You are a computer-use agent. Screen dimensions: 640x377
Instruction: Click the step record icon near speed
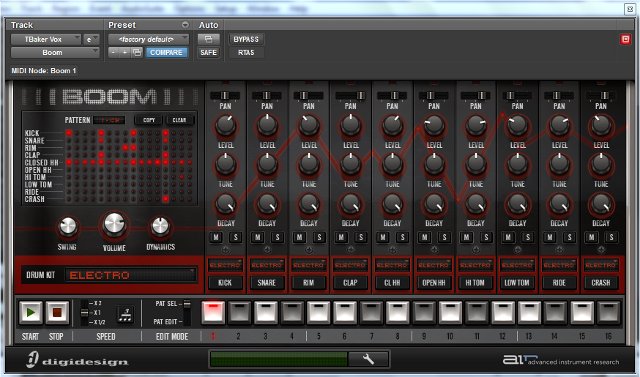(126, 314)
